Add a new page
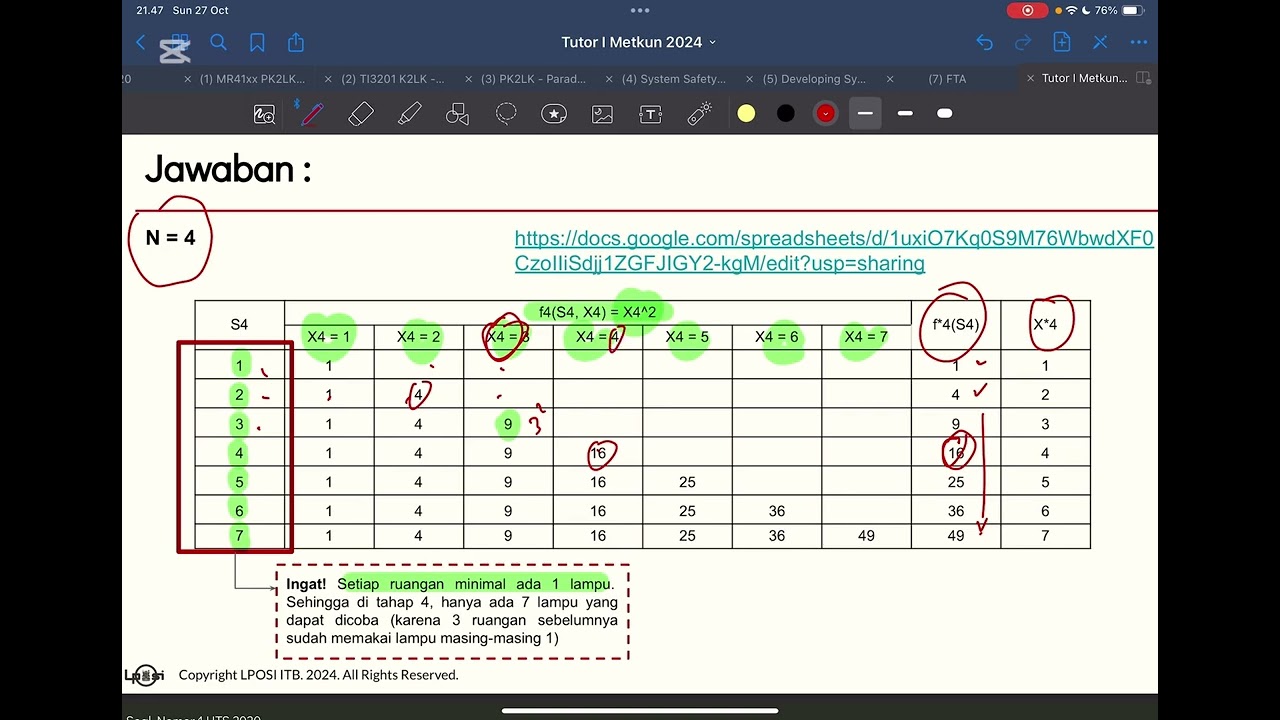1280x720 pixels. [1062, 42]
